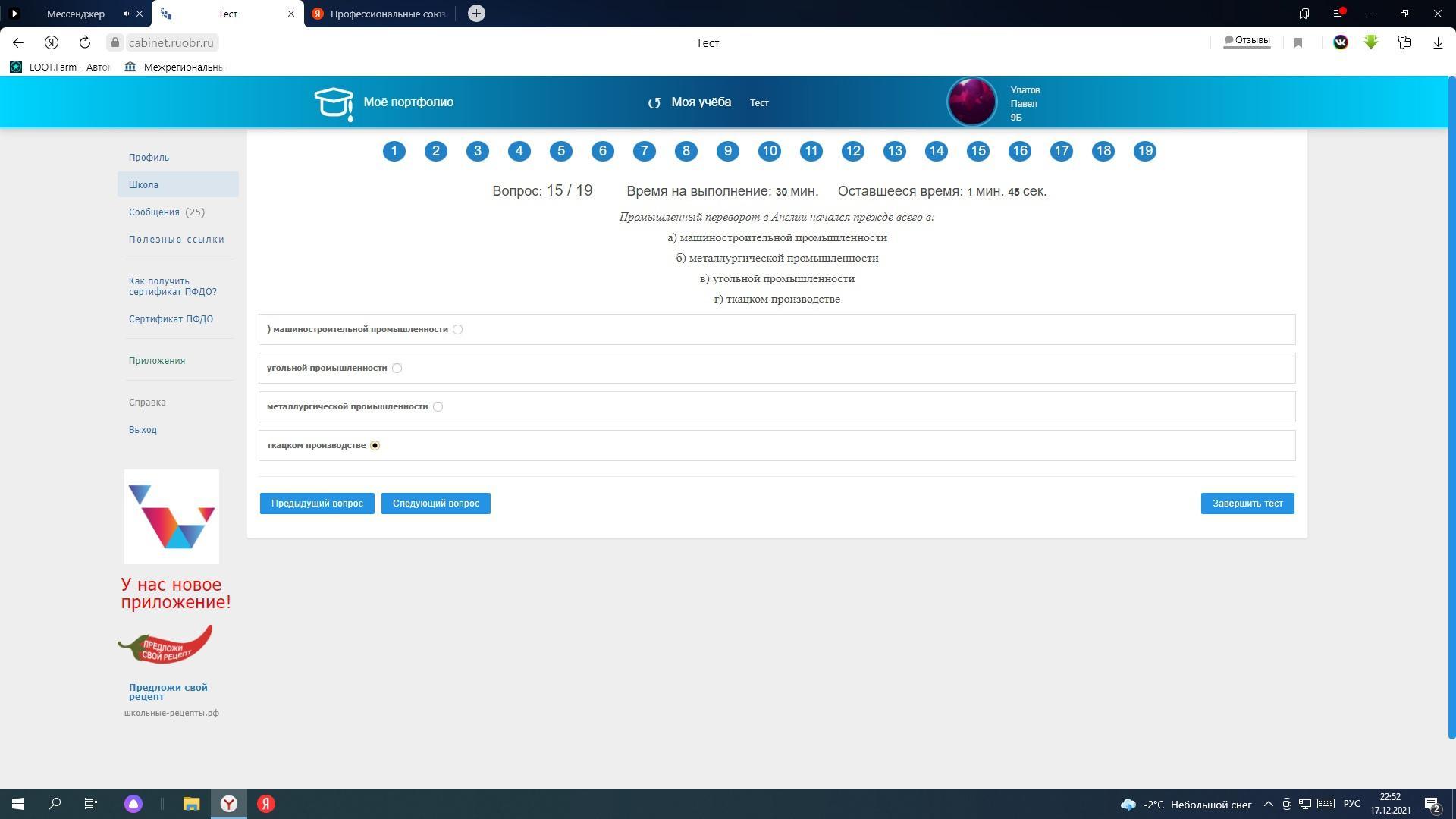
Task: Mute the Мессенджер tab sound icon
Action: coord(127,14)
